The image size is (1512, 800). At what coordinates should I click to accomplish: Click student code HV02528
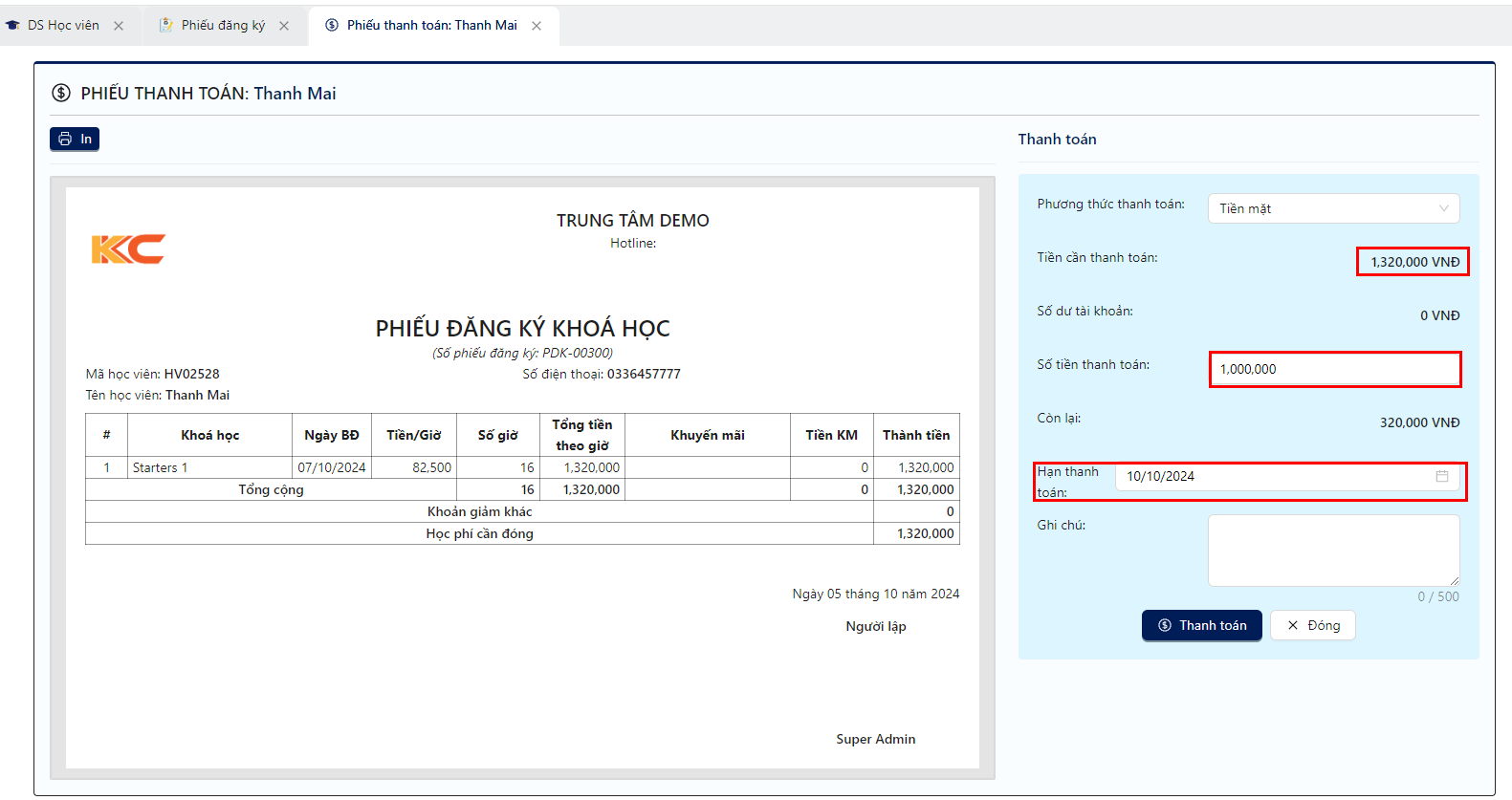point(191,374)
